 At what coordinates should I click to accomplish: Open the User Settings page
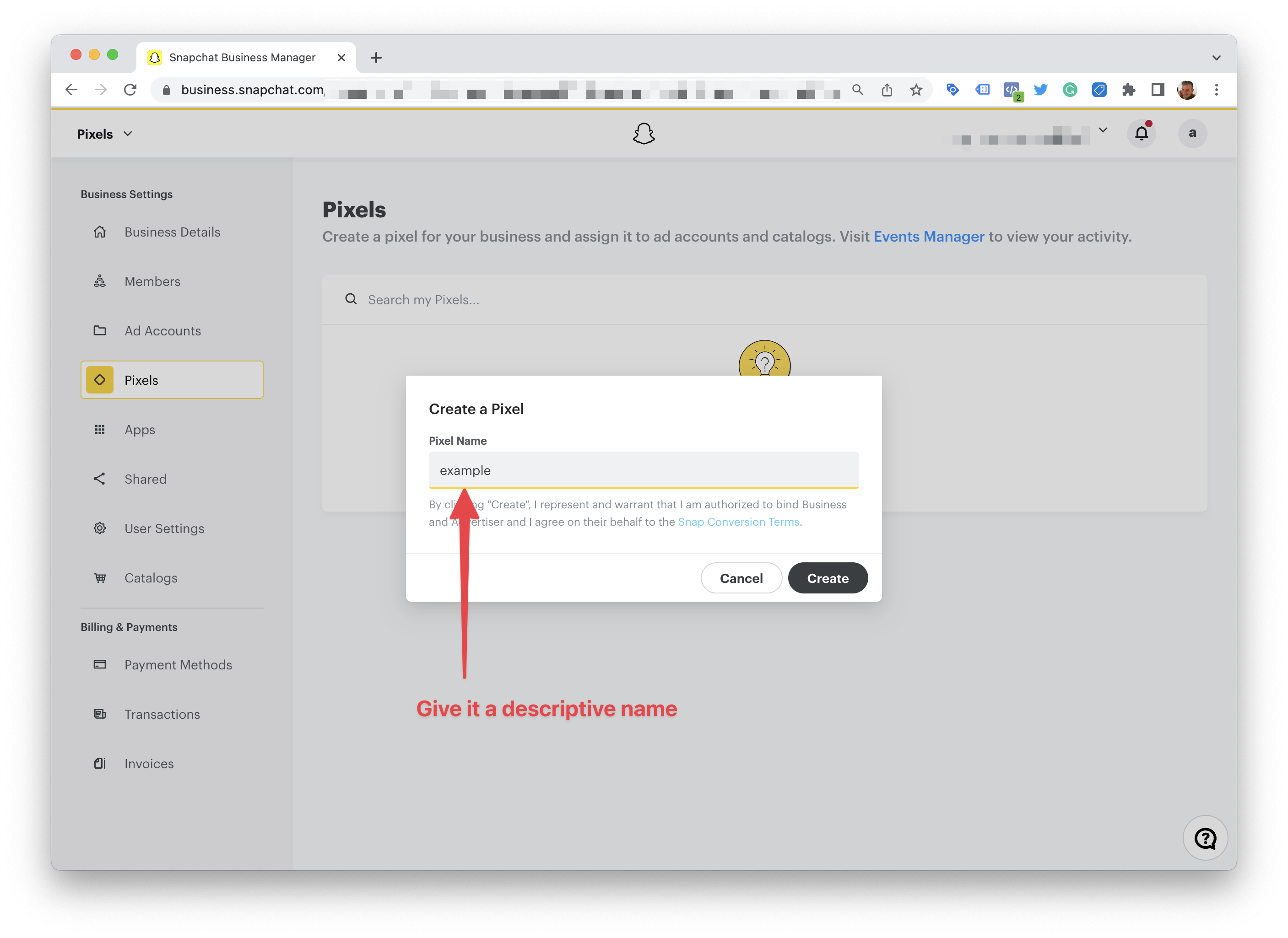pos(164,528)
